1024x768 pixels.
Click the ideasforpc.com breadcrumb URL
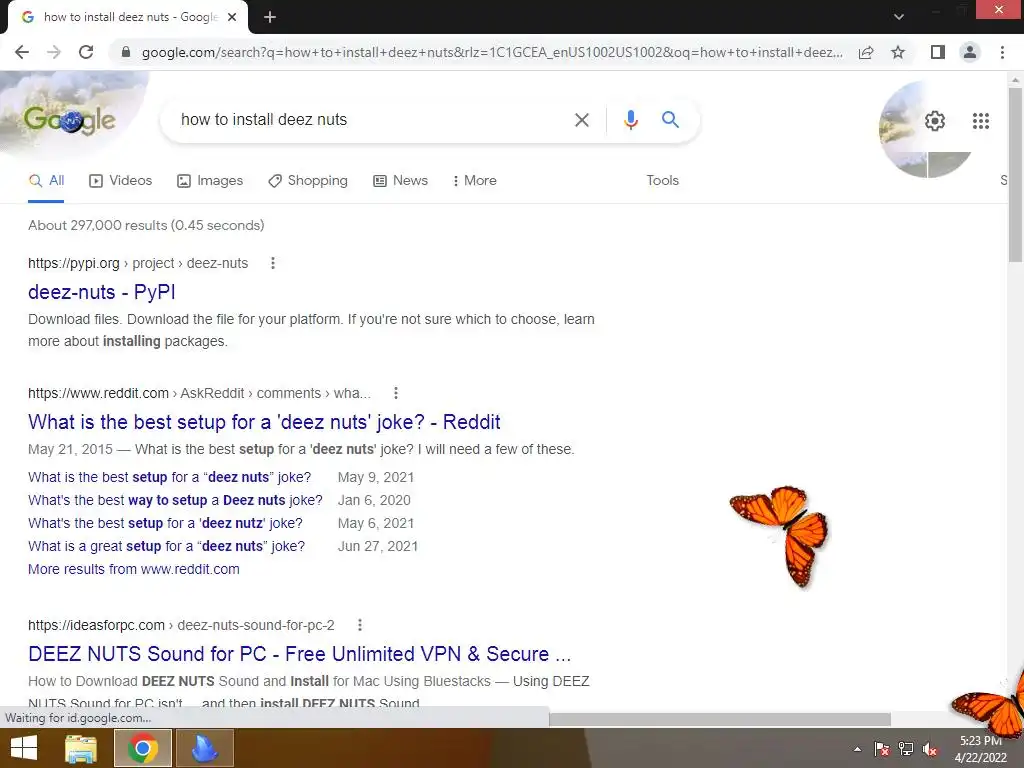(x=181, y=625)
